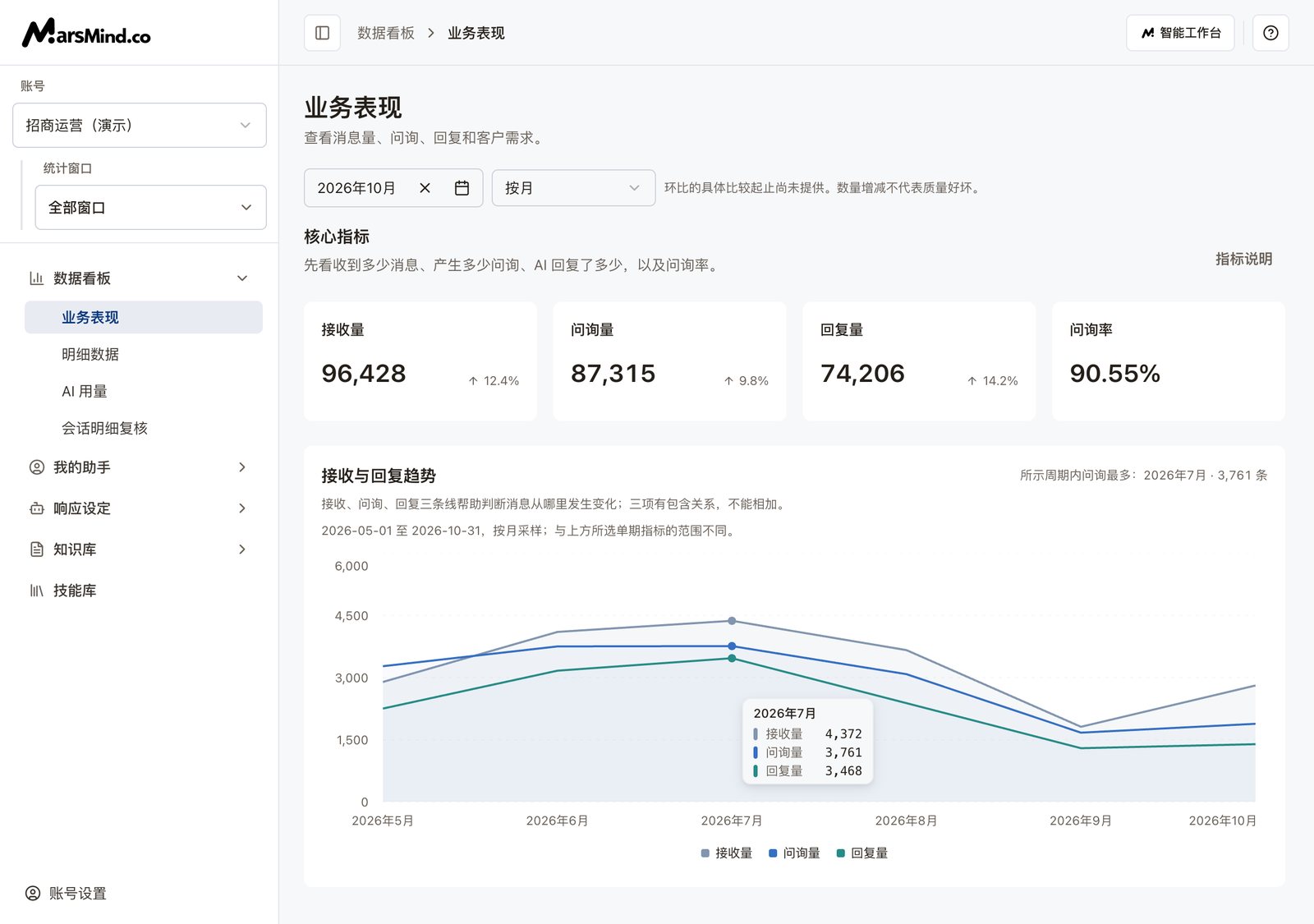
Task: Toggle the 问询量 legend series
Action: point(794,853)
